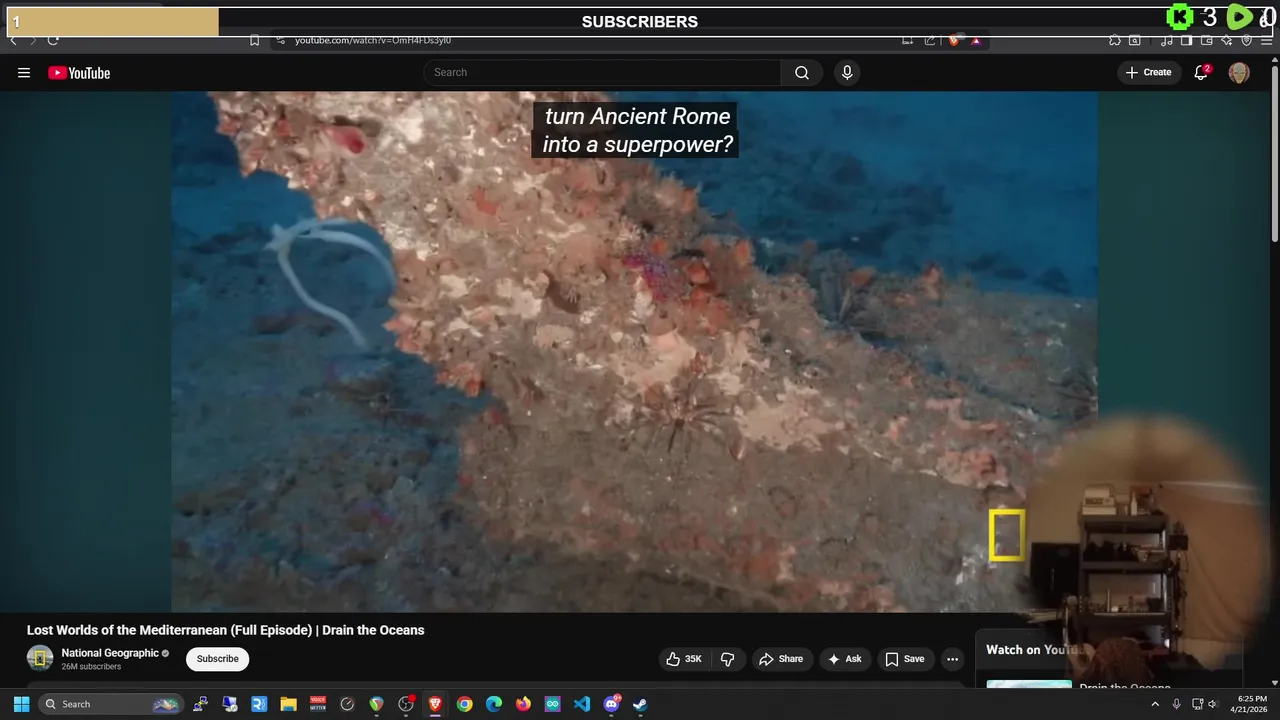Open the National Geographic channel name

point(110,653)
